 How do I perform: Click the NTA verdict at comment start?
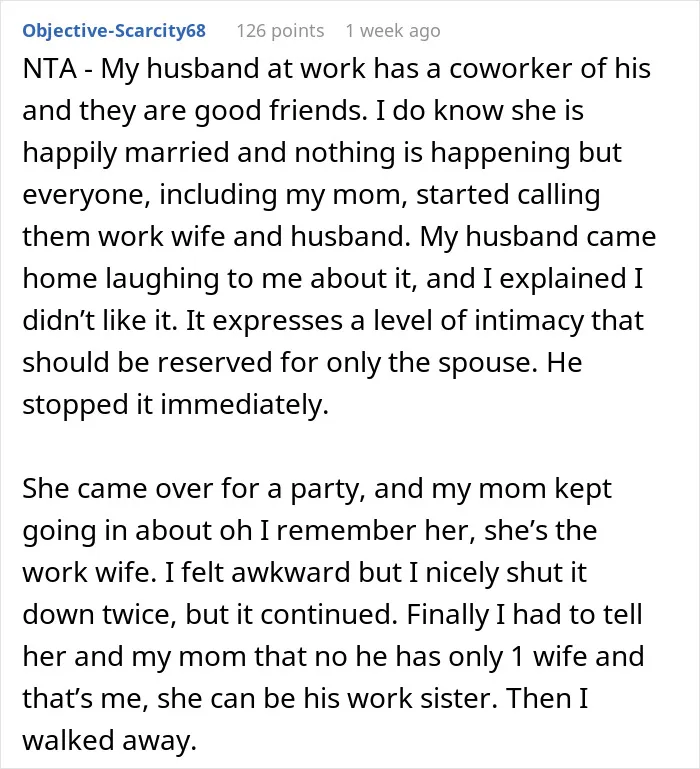click(x=50, y=68)
